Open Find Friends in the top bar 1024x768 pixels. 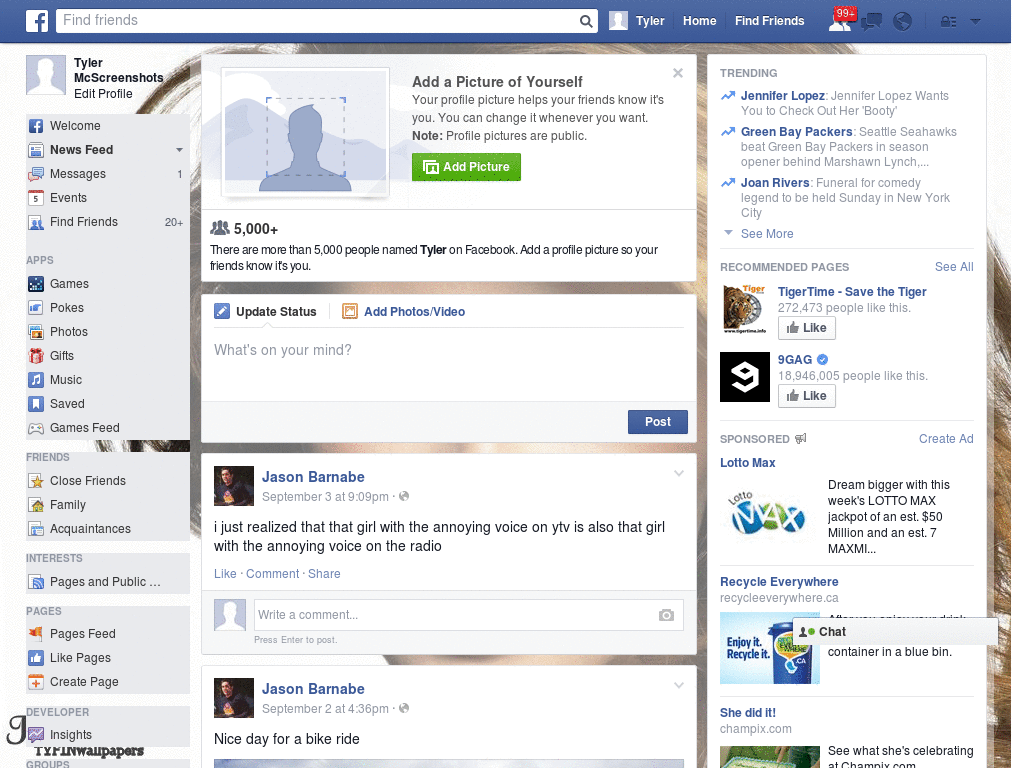(769, 21)
